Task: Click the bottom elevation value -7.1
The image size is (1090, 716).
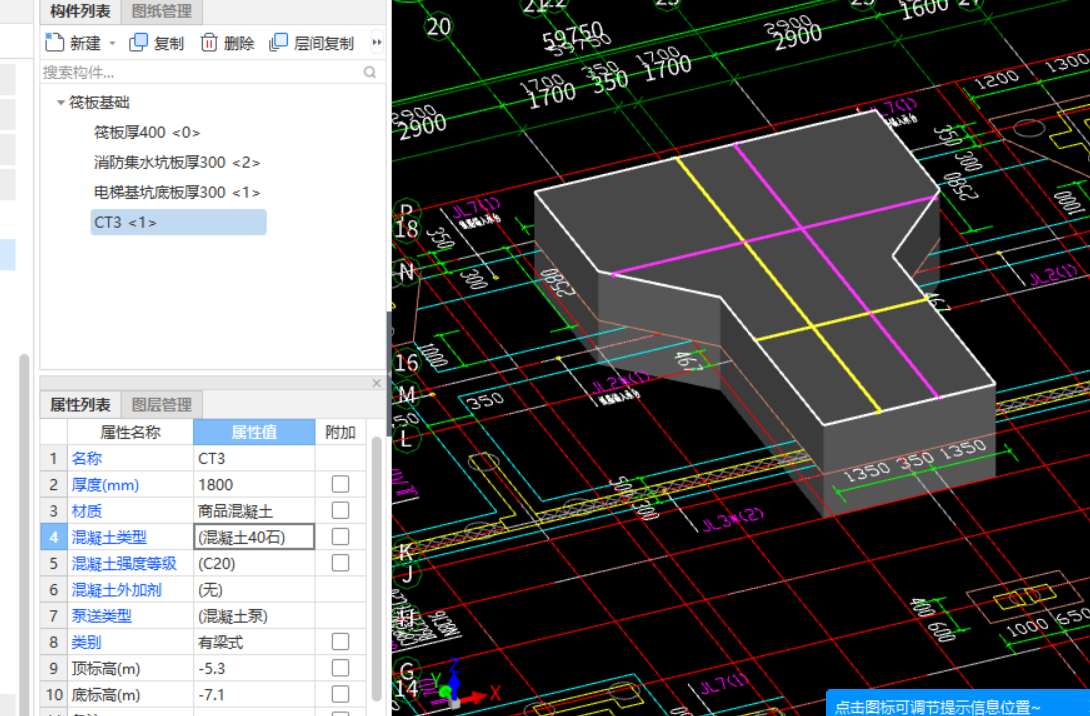Action: (x=254, y=694)
